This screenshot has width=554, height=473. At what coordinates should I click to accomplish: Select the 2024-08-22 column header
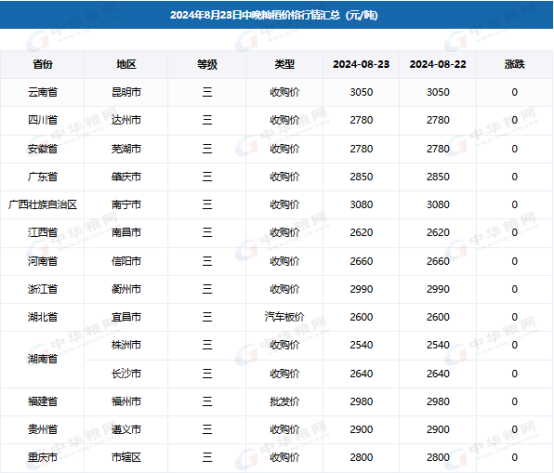pos(438,64)
